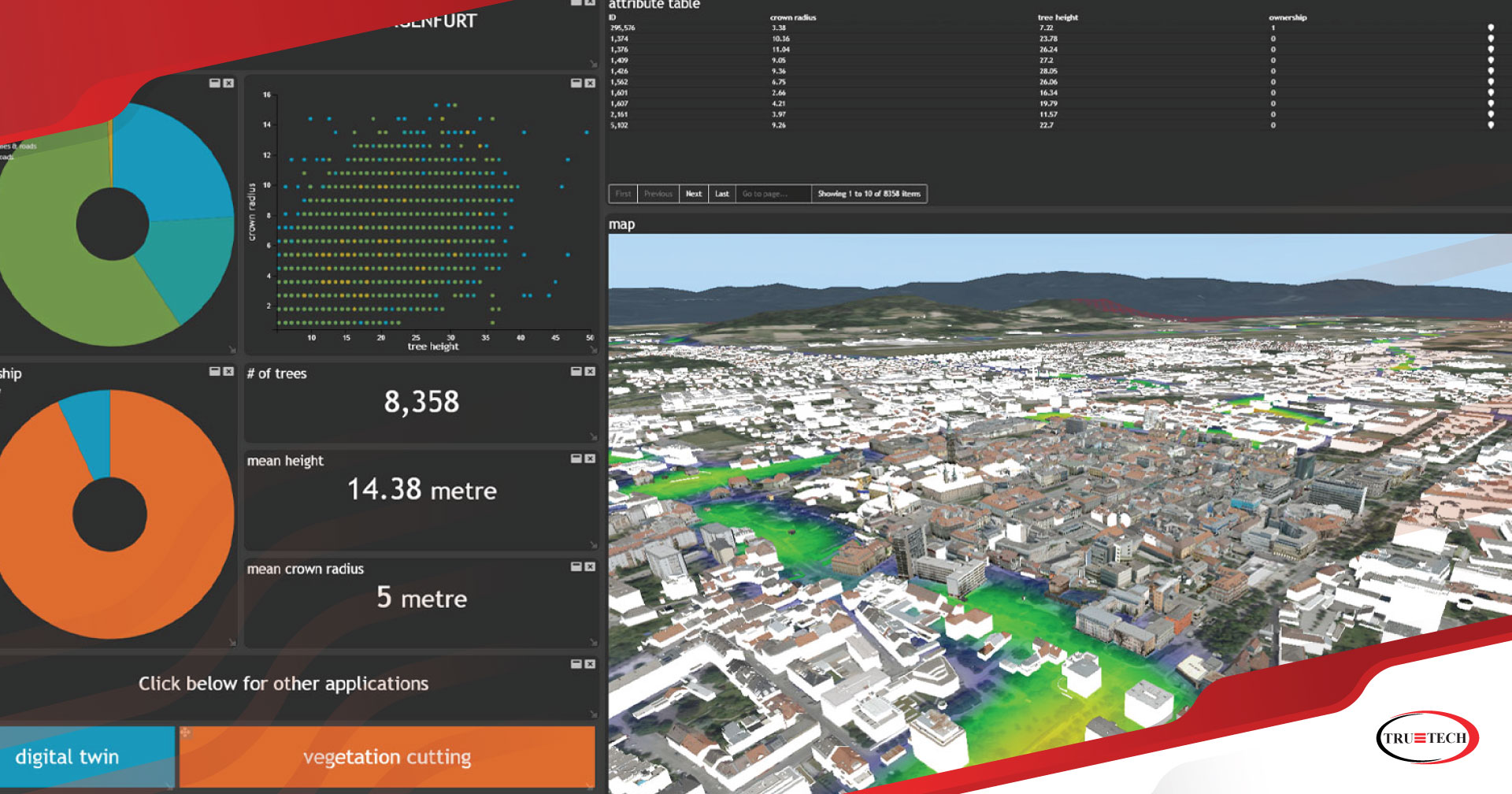Open the digital twin application
This screenshot has width=1512, height=794.
tap(87, 757)
